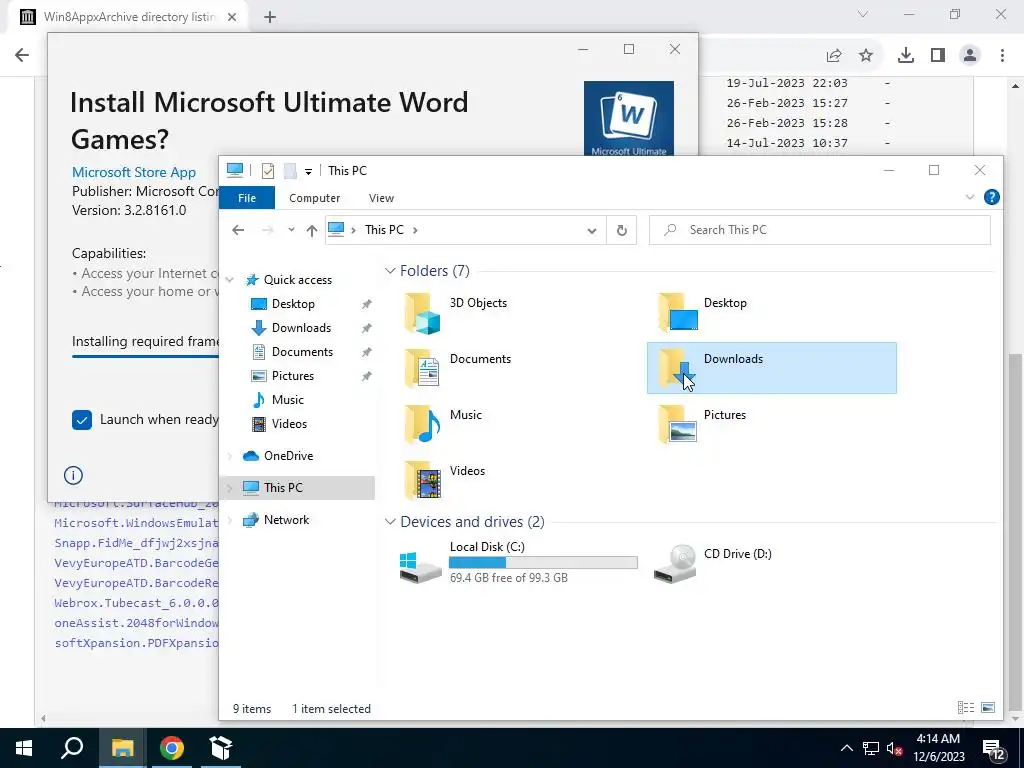Image resolution: width=1024 pixels, height=768 pixels.
Task: Select the Downloads folder tile
Action: 771,368
